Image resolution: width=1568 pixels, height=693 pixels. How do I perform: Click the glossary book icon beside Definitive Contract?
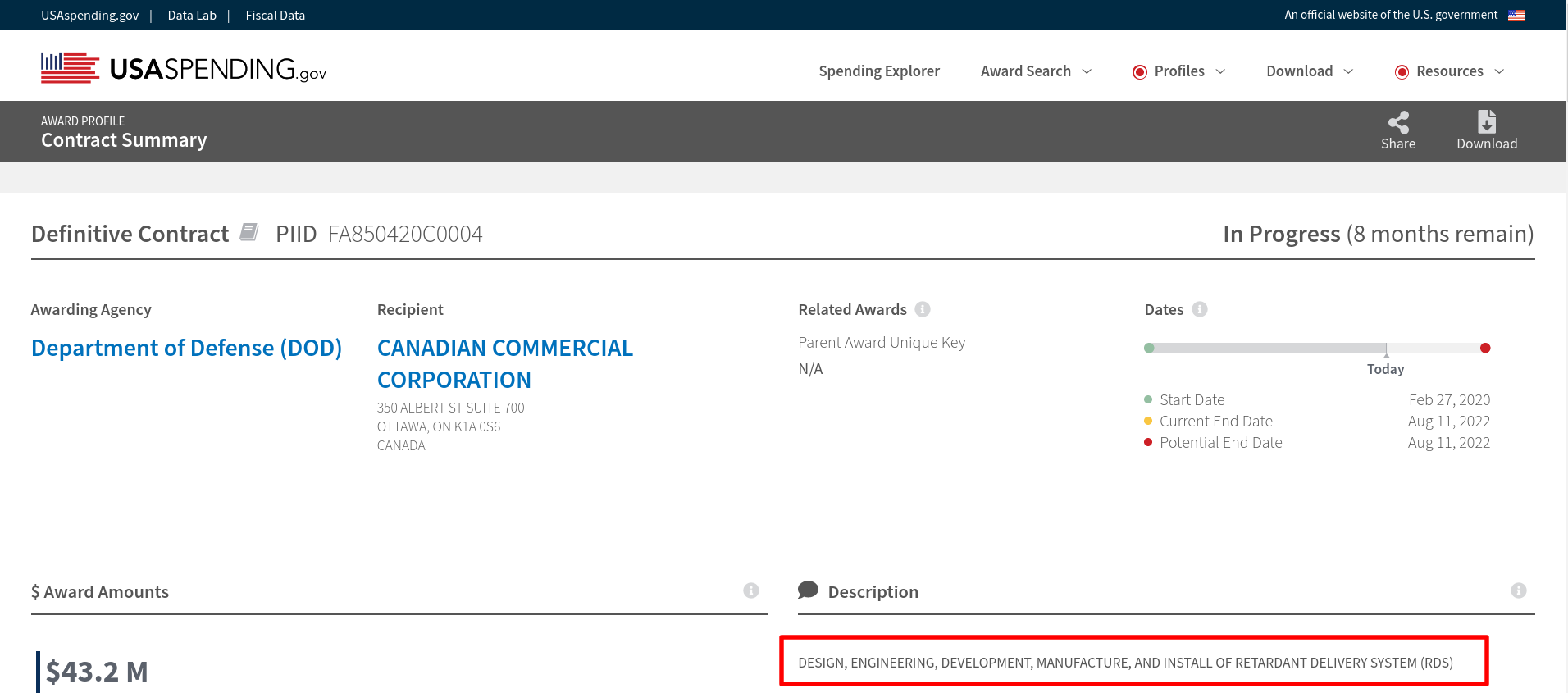249,232
